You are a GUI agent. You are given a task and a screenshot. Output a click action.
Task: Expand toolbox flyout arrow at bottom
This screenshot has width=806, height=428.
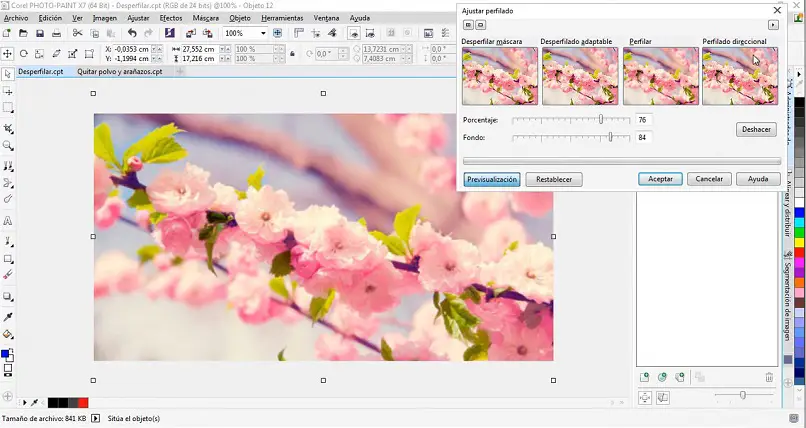[x=7, y=396]
